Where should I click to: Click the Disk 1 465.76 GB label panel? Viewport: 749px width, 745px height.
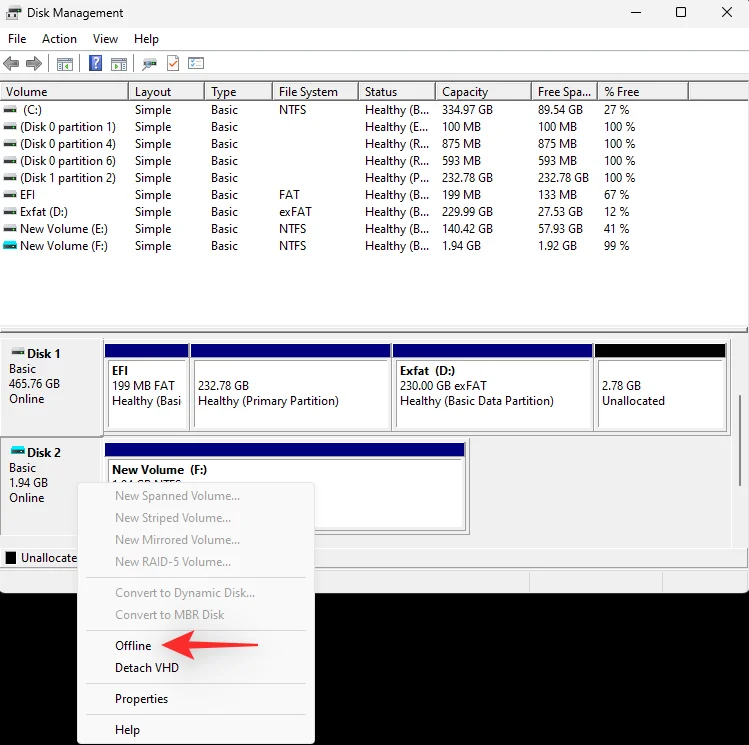(52, 387)
